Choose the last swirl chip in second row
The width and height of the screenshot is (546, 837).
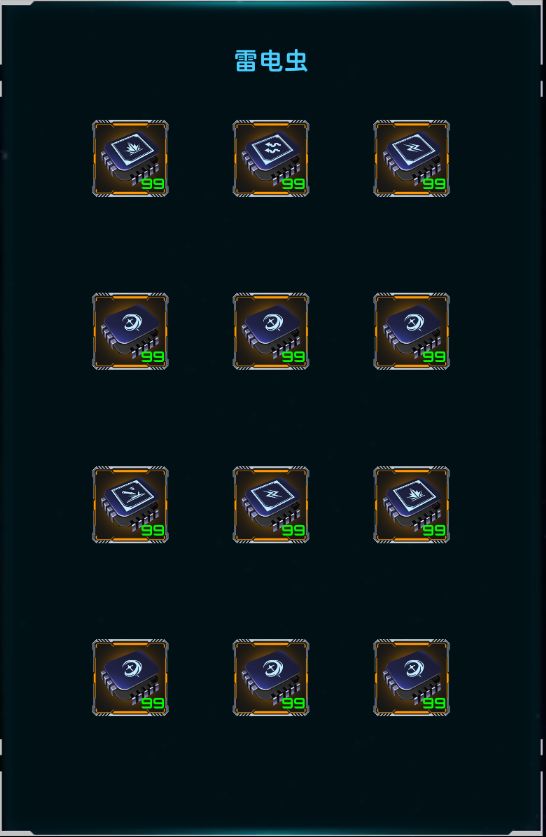(x=412, y=331)
